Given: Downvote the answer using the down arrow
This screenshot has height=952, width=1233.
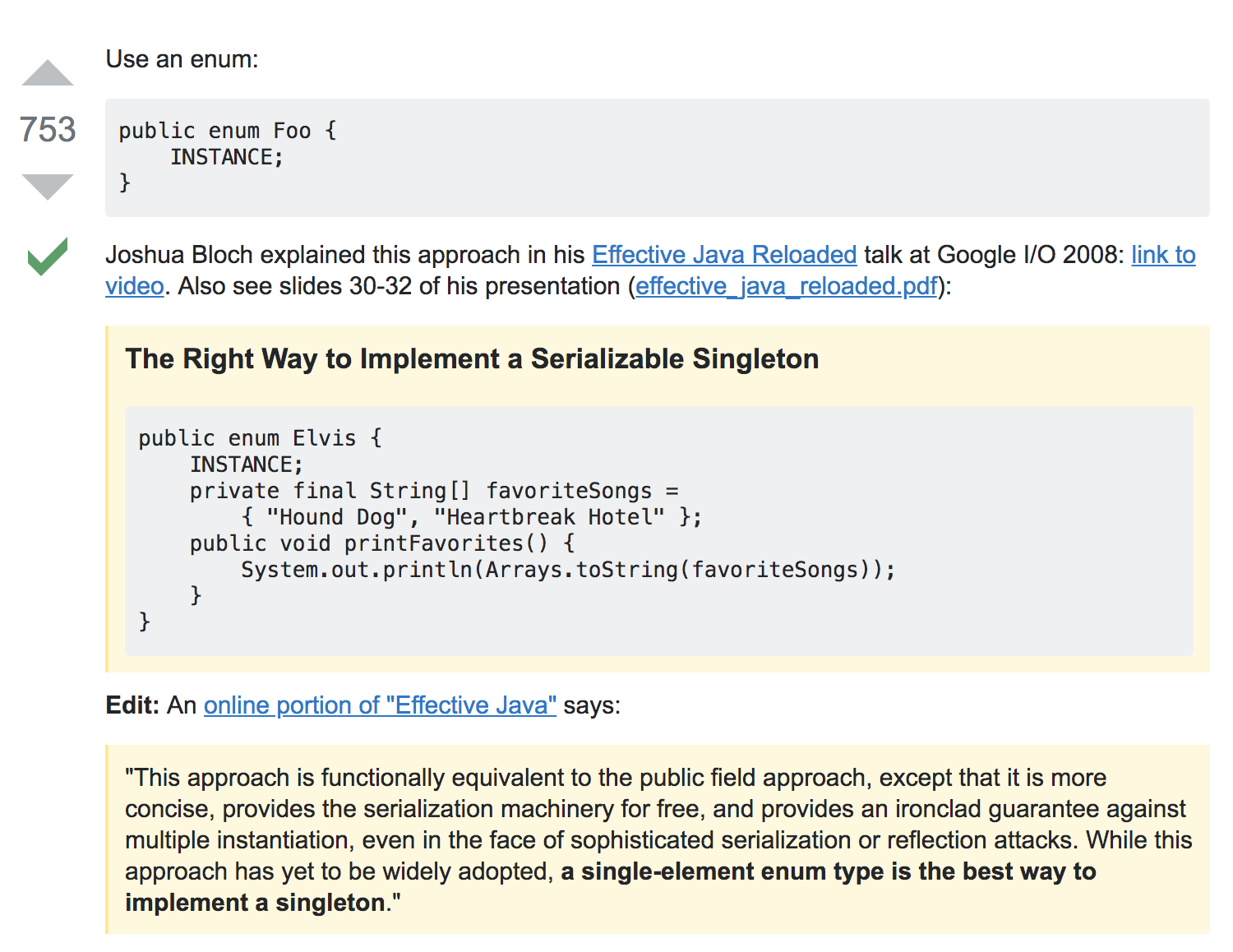Looking at the screenshot, I should 48,186.
